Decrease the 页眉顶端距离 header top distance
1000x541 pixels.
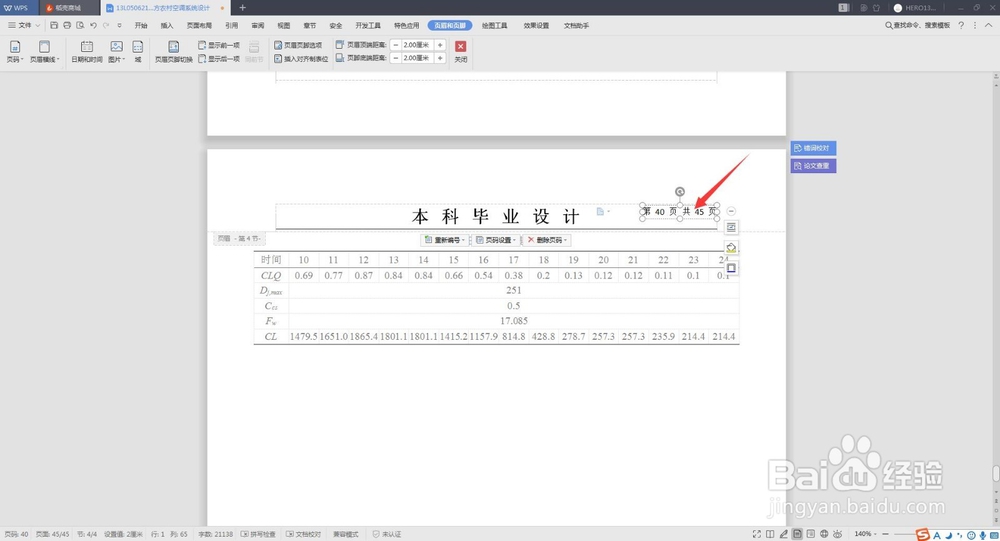(x=396, y=45)
